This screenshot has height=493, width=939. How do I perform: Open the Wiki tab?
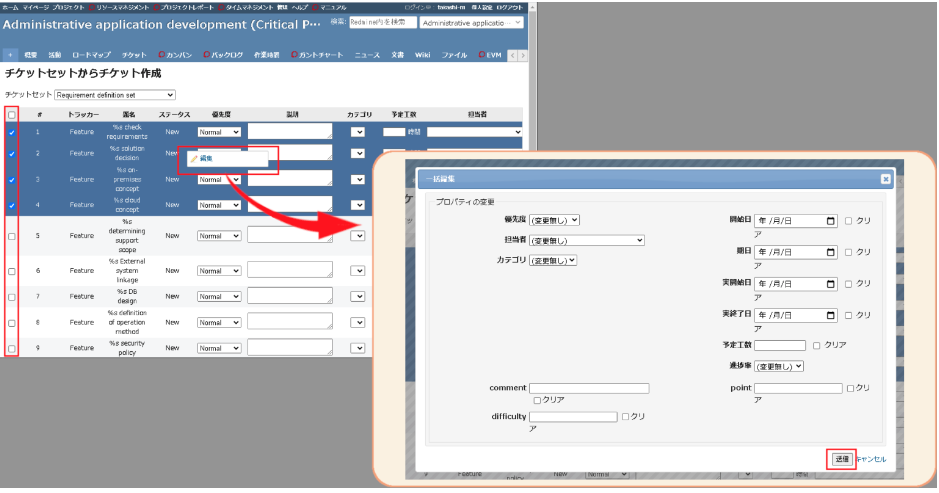(422, 55)
